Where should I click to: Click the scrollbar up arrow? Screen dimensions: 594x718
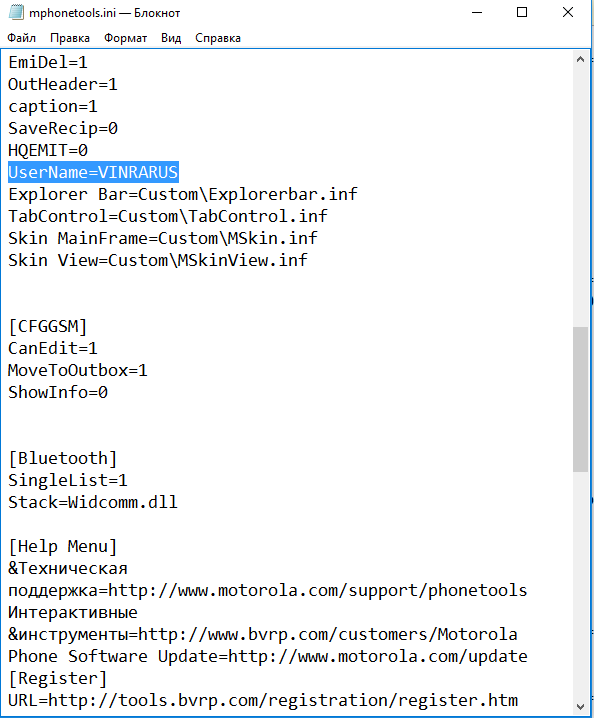[x=580, y=60]
